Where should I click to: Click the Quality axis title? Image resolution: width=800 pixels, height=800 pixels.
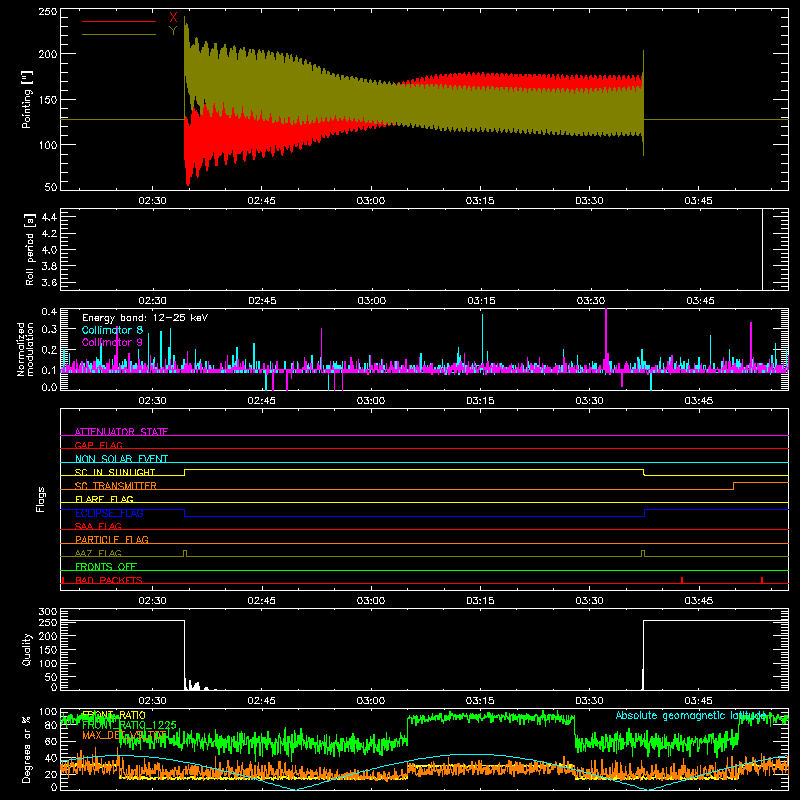(x=27, y=650)
